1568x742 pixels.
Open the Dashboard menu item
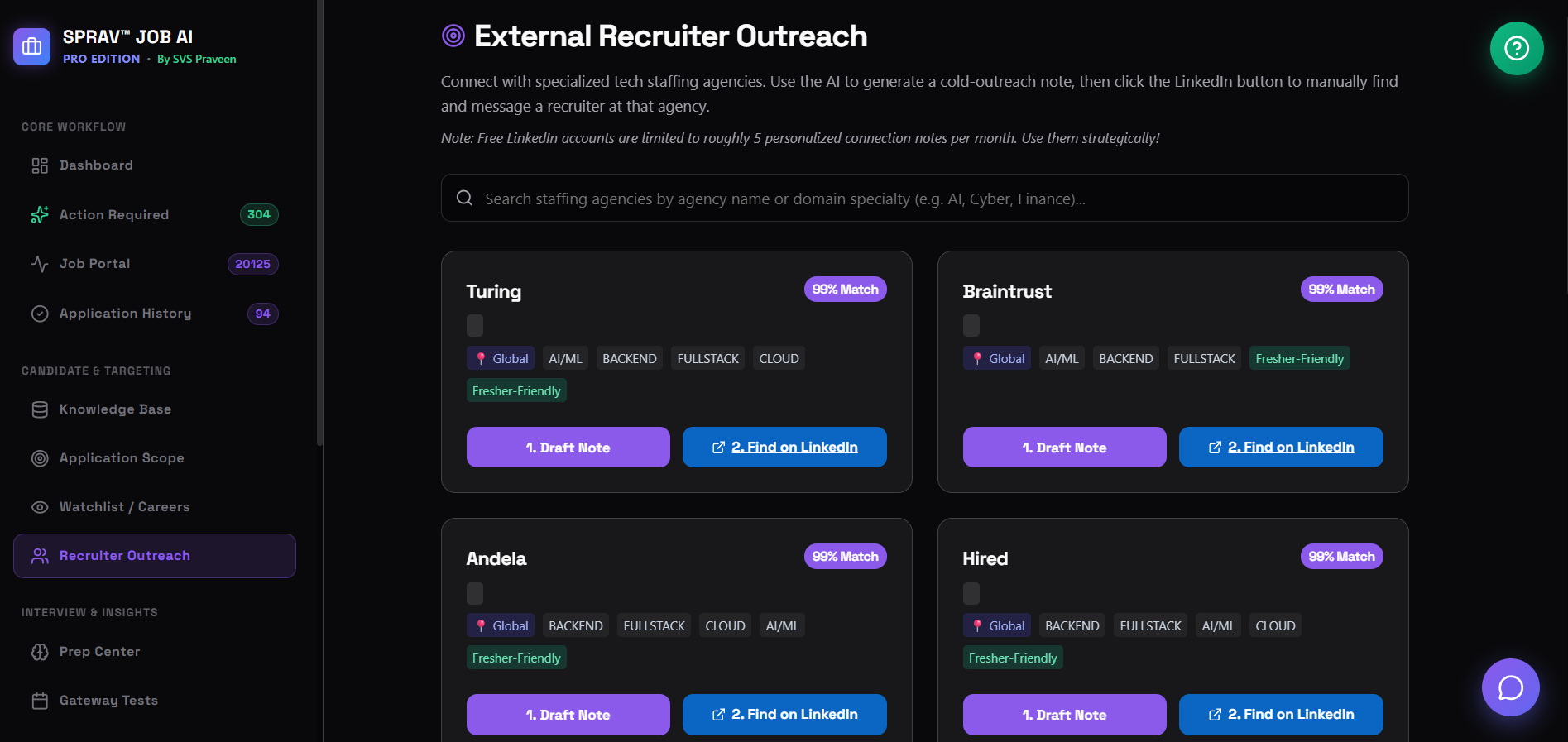[155, 165]
